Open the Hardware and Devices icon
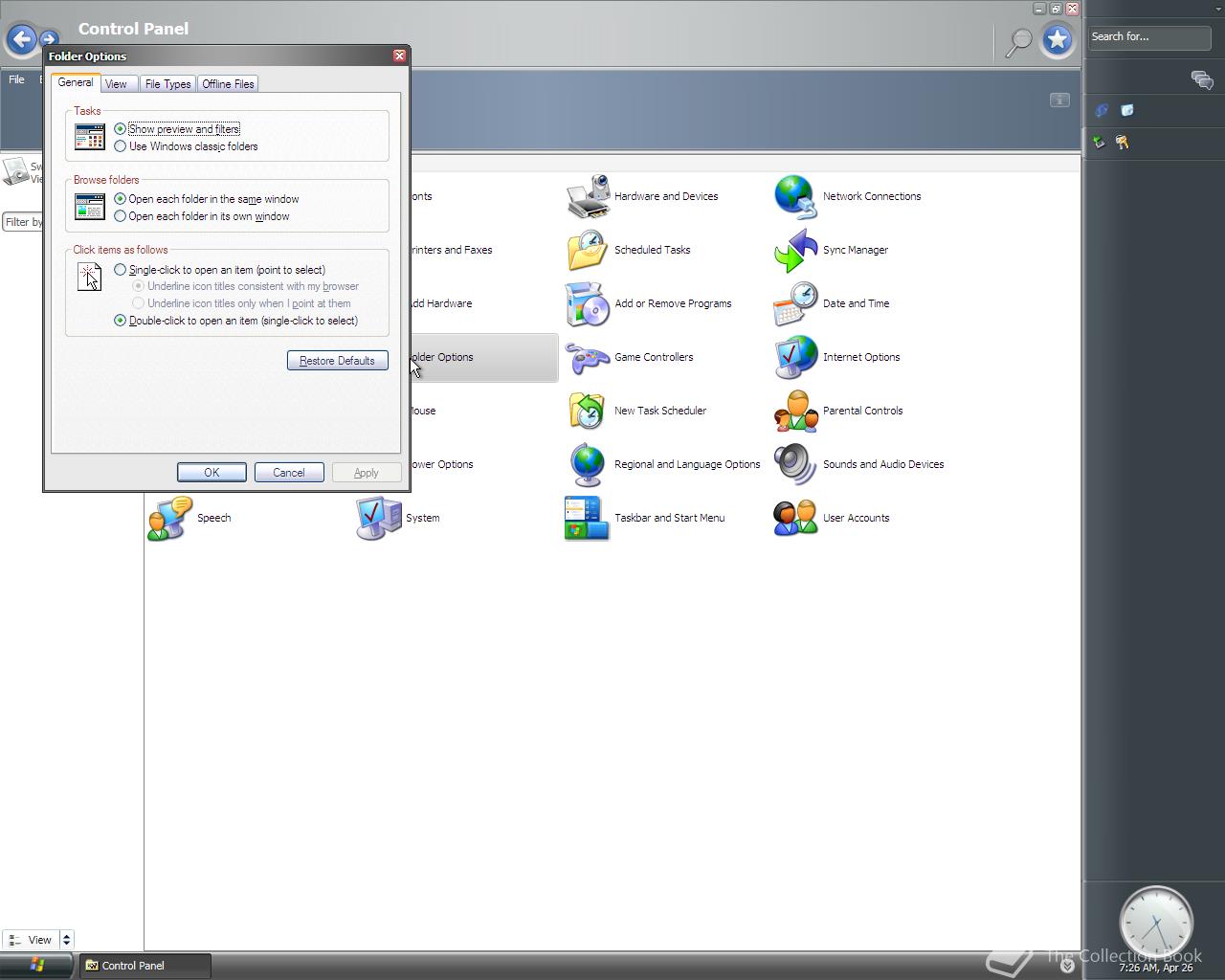Image resolution: width=1225 pixels, height=980 pixels. tap(588, 196)
